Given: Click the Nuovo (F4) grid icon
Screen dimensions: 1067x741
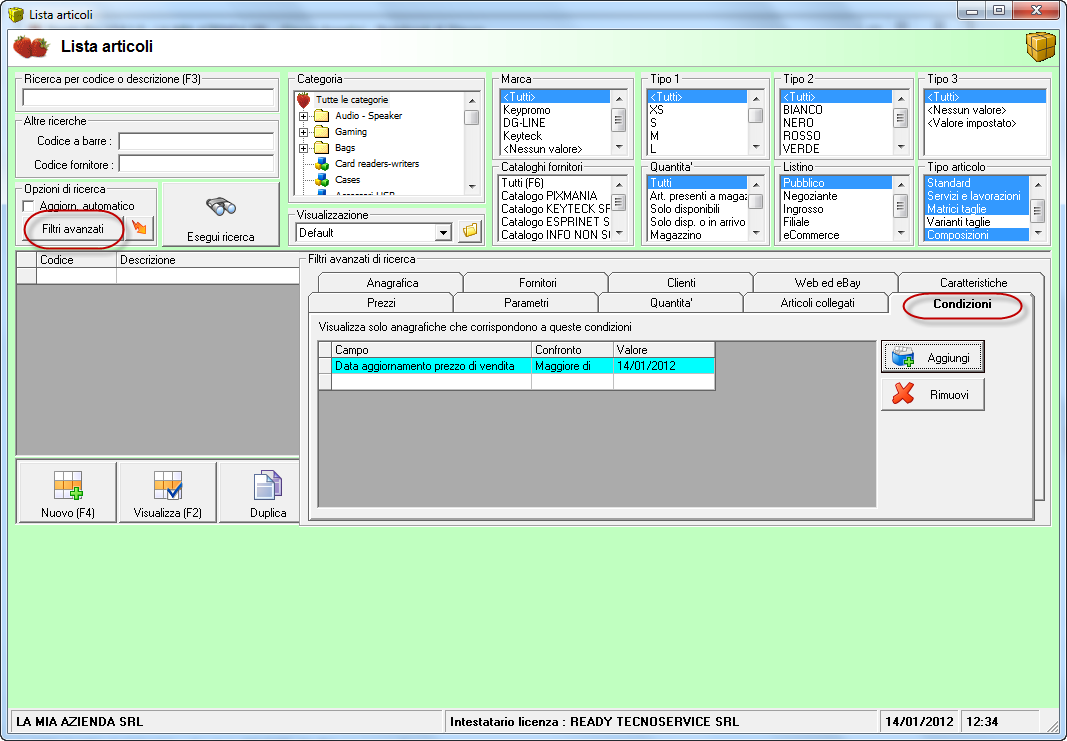Looking at the screenshot, I should click(67, 485).
